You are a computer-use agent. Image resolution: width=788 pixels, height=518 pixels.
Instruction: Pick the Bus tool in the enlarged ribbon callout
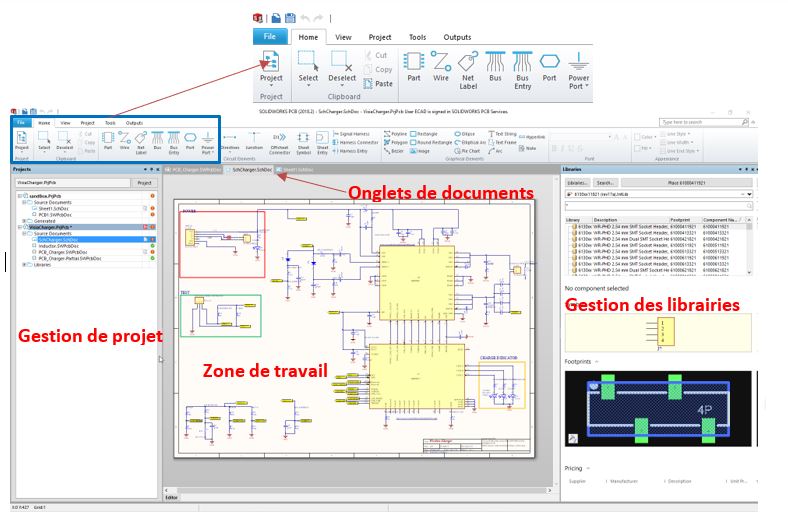pyautogui.click(x=495, y=66)
